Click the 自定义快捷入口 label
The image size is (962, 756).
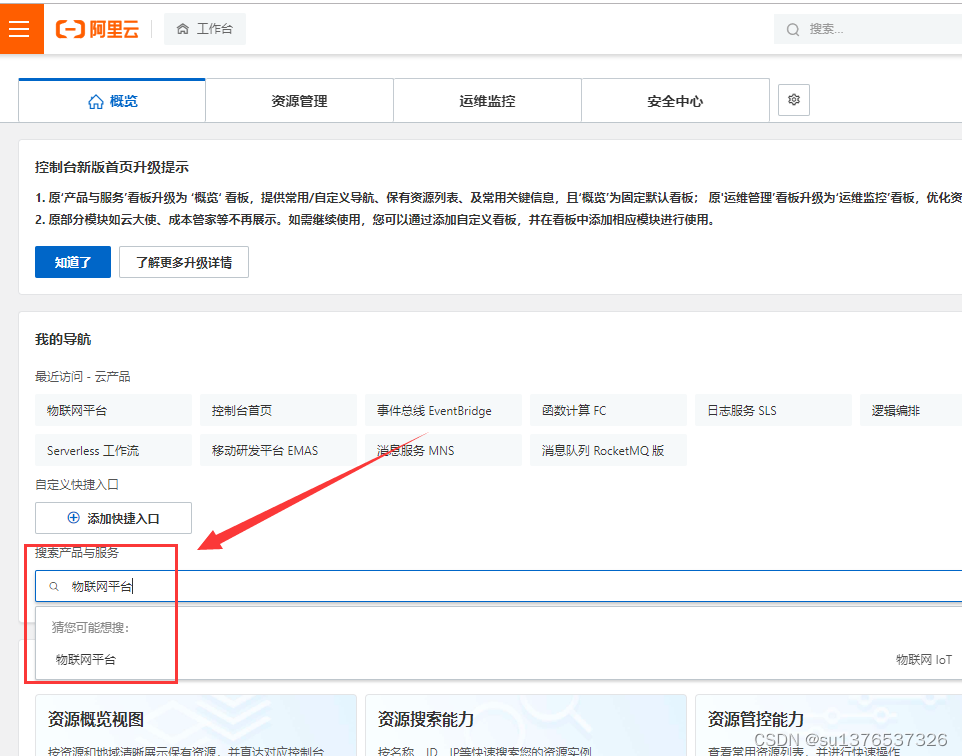[77, 484]
